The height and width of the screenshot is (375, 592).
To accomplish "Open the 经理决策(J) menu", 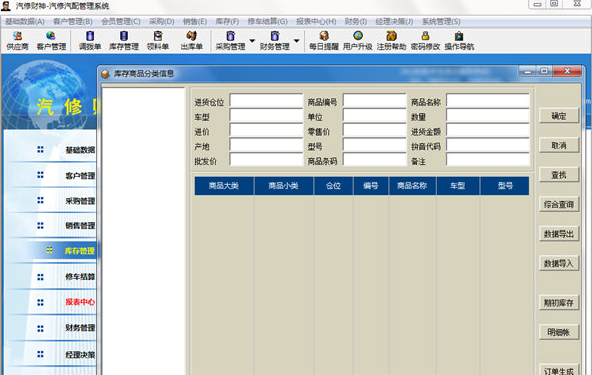I will pyautogui.click(x=394, y=22).
